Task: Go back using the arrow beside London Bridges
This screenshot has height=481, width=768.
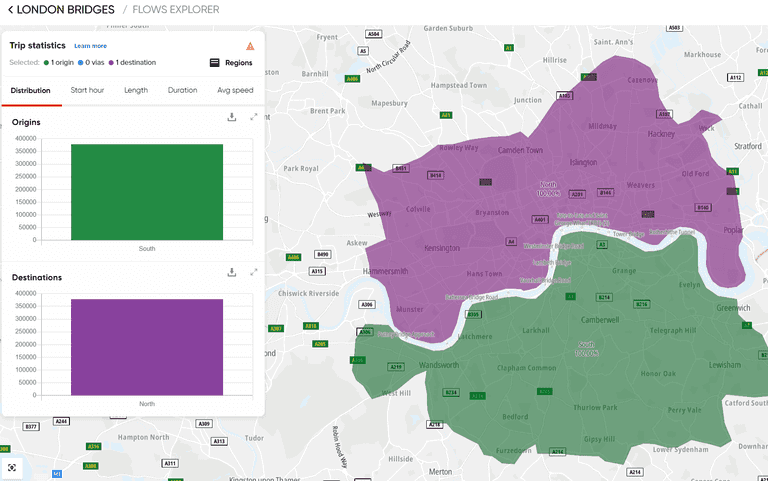Action: coord(10,10)
